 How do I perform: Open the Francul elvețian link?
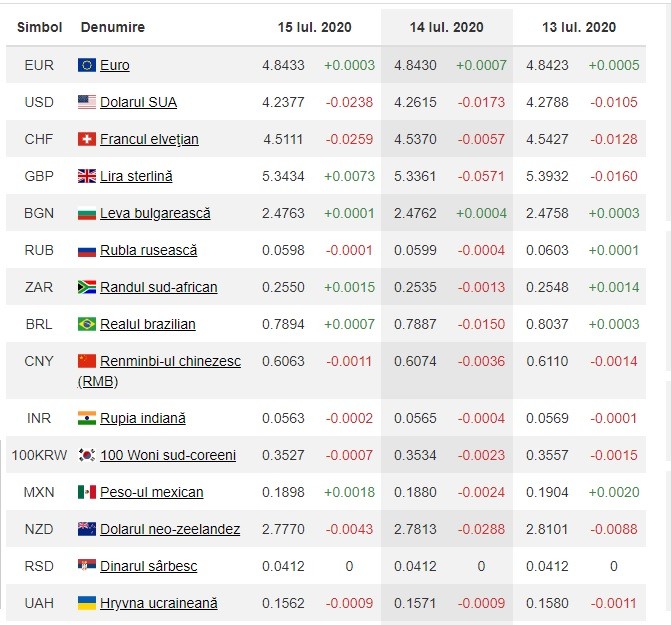pyautogui.click(x=149, y=139)
